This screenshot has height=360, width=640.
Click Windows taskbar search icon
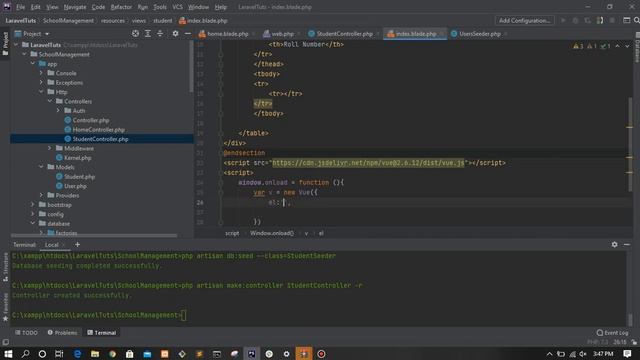tap(25, 354)
